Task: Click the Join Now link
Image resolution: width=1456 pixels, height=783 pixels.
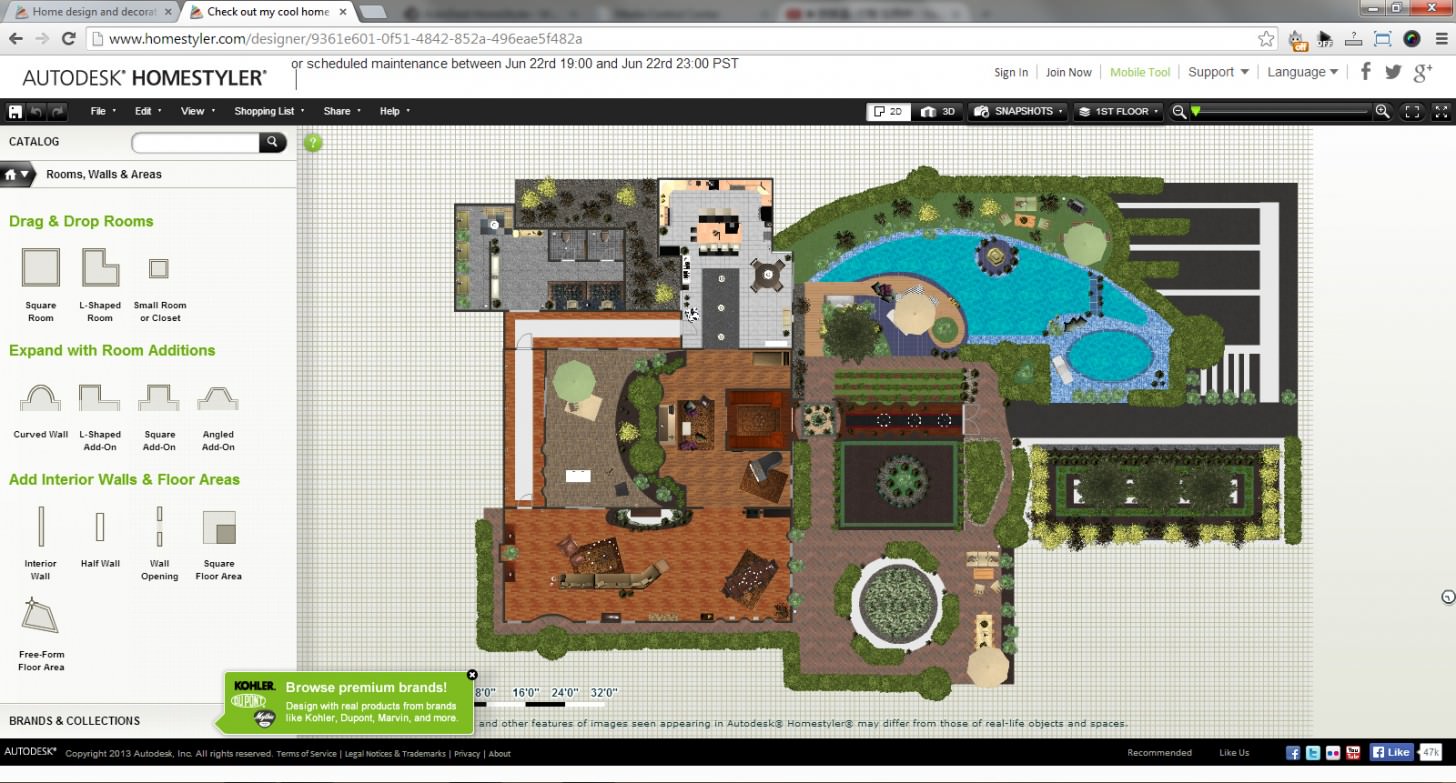Action: pos(1068,71)
